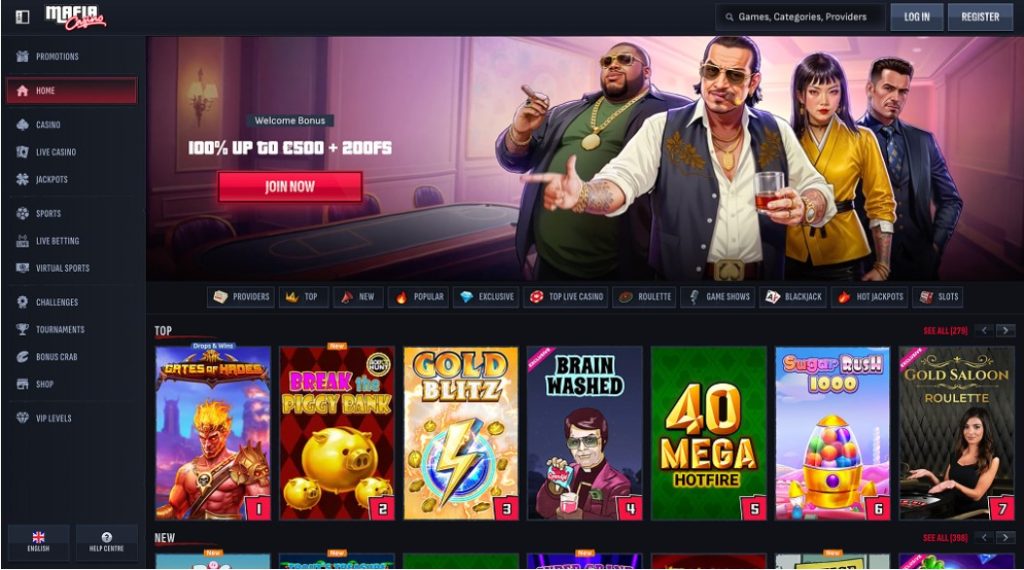The width and height of the screenshot is (1024, 570).
Task: Switch to the Hot Jackpots category
Action: (x=871, y=296)
